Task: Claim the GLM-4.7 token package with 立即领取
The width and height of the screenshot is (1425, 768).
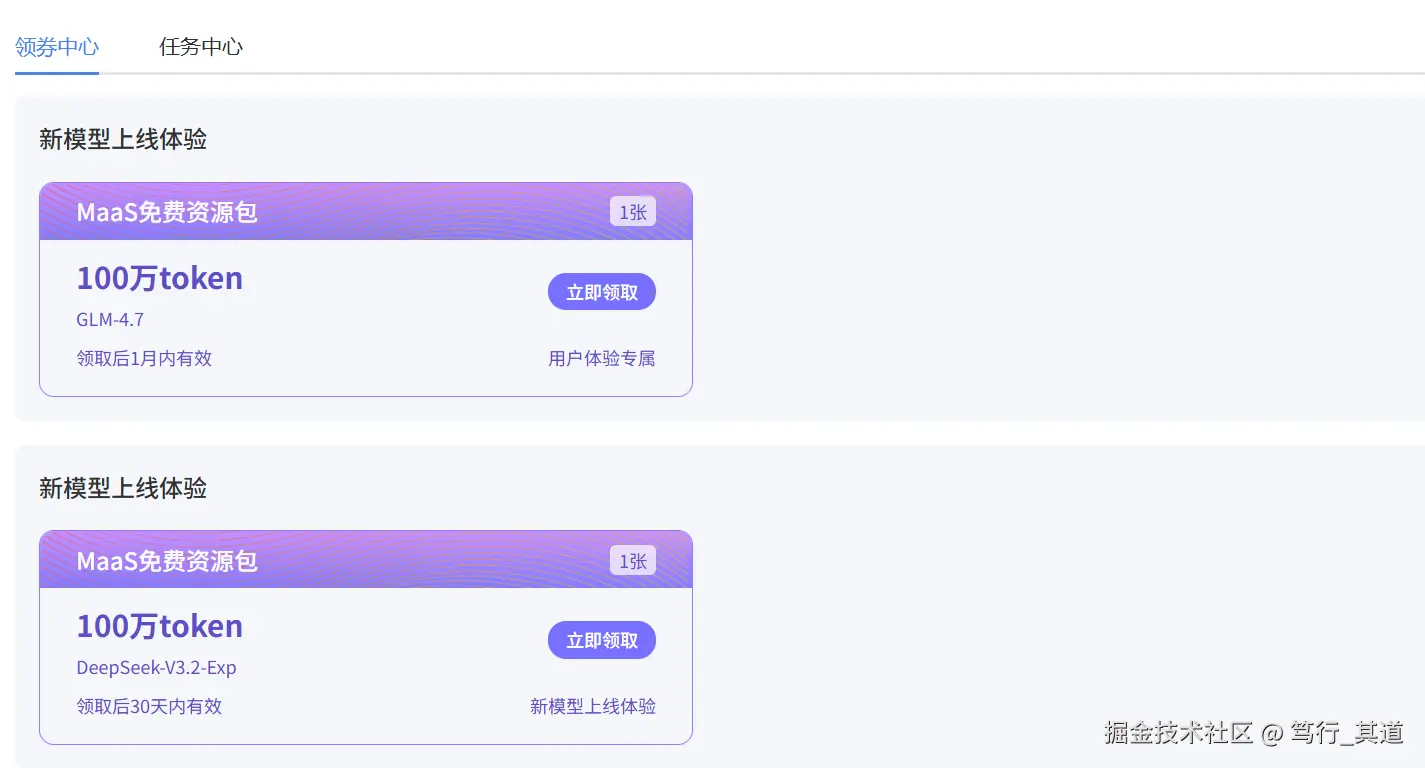Action: 601,292
